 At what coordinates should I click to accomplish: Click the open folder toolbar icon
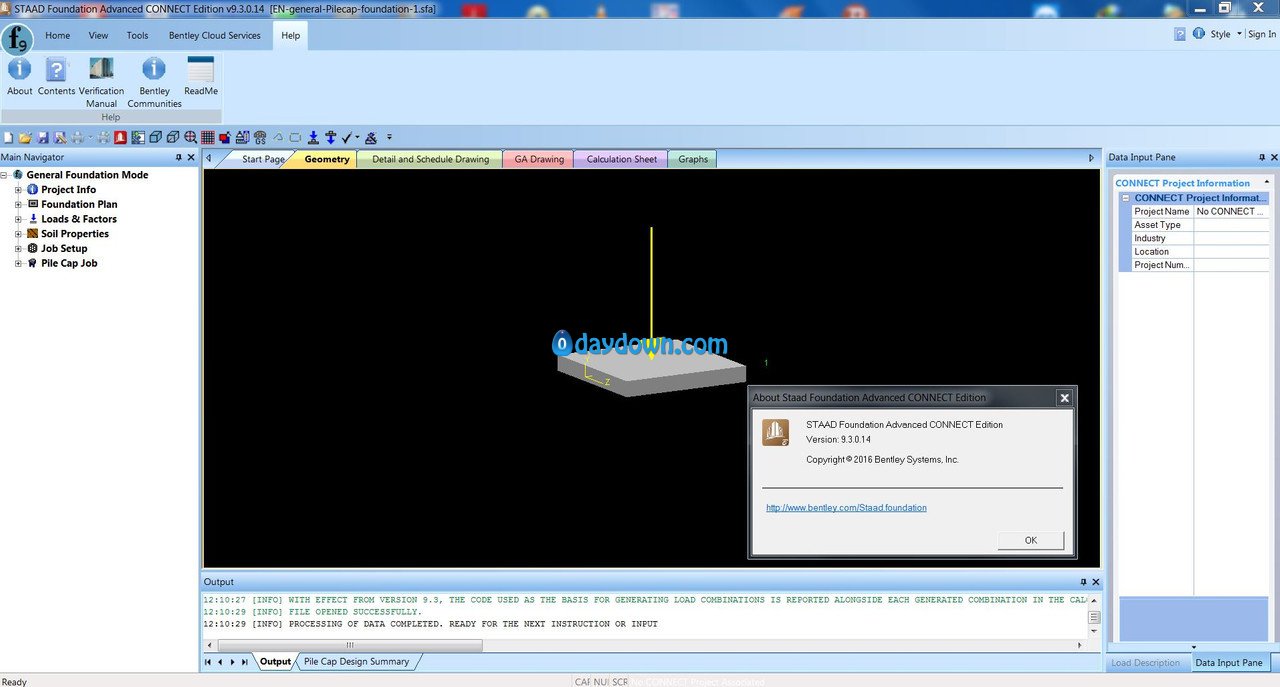click(x=26, y=138)
